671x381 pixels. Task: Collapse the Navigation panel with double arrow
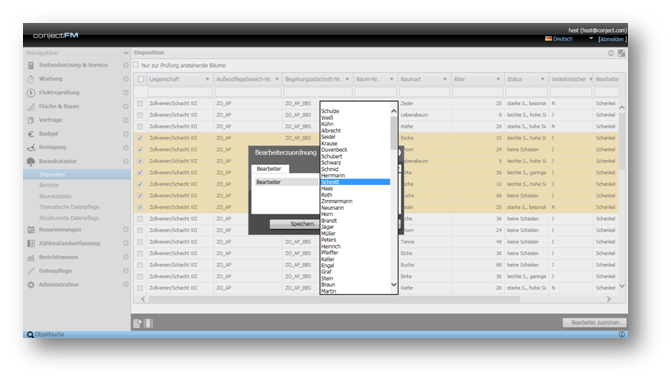tap(126, 53)
